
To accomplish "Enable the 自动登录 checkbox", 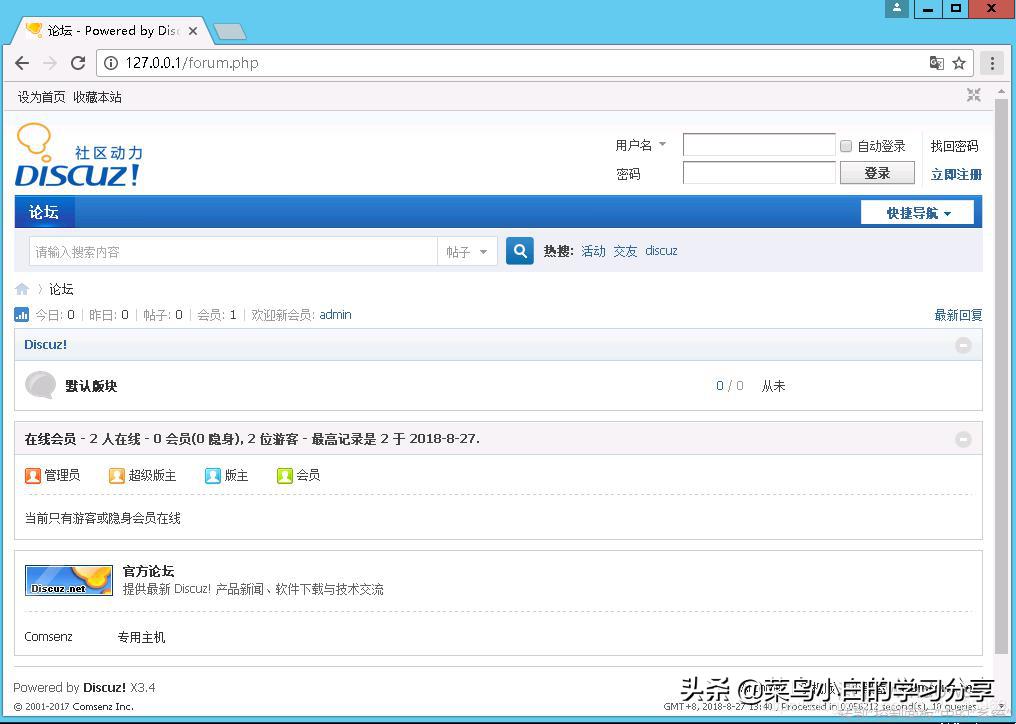I will coord(845,145).
